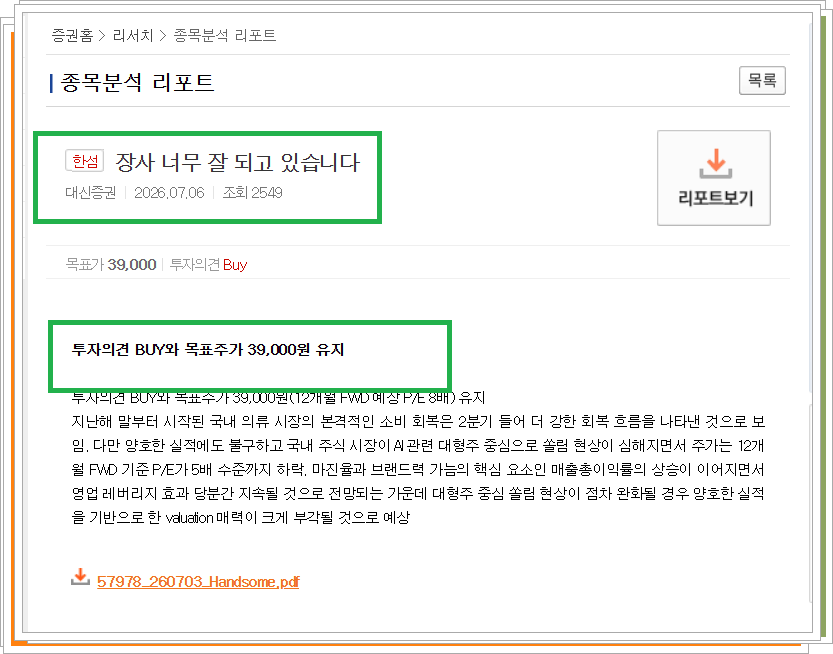The image size is (833, 654).
Task: Click the report date 2026.07.06
Action: point(169,192)
